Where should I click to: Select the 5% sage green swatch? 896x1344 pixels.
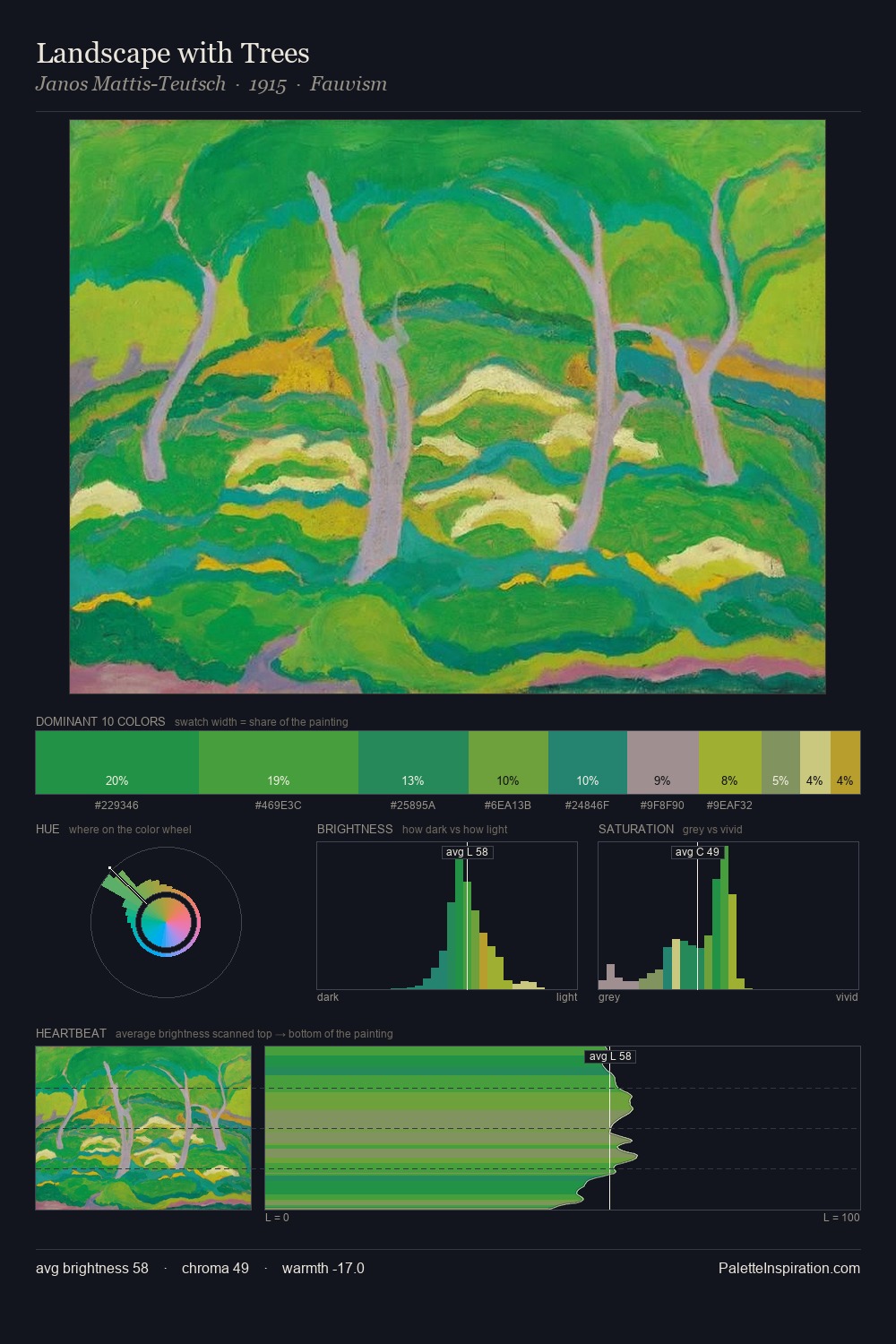pyautogui.click(x=780, y=762)
